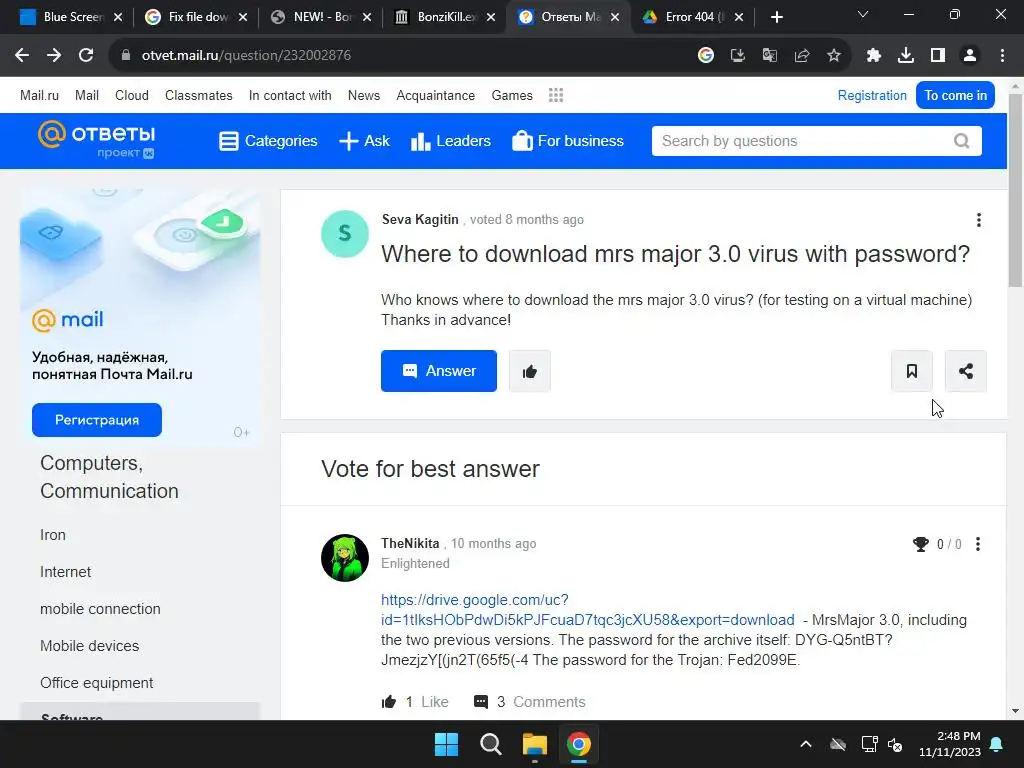Viewport: 1024px width, 768px height.
Task: Open the News link
Action: click(x=364, y=95)
